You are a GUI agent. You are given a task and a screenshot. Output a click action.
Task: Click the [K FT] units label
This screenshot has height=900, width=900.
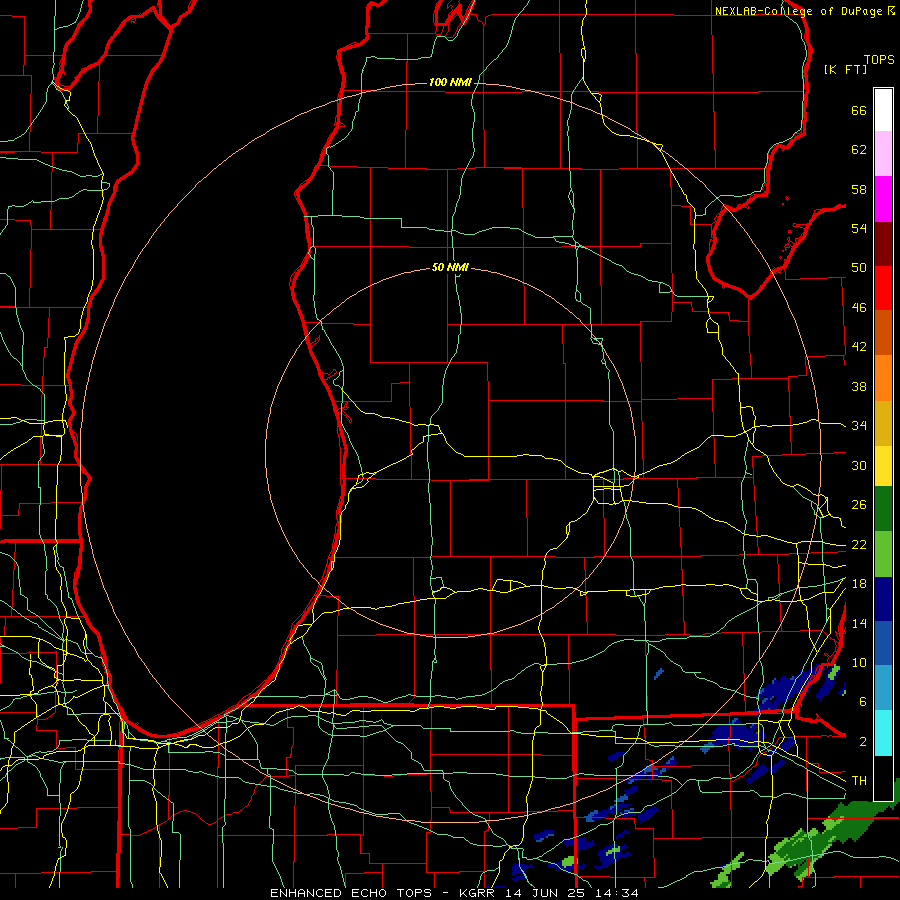tap(845, 69)
